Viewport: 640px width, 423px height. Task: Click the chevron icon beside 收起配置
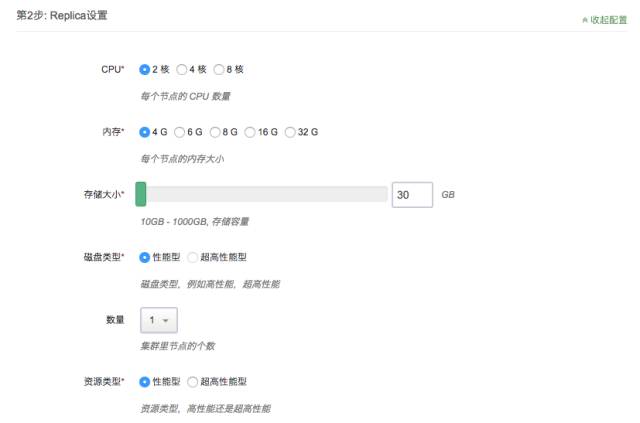pos(585,20)
